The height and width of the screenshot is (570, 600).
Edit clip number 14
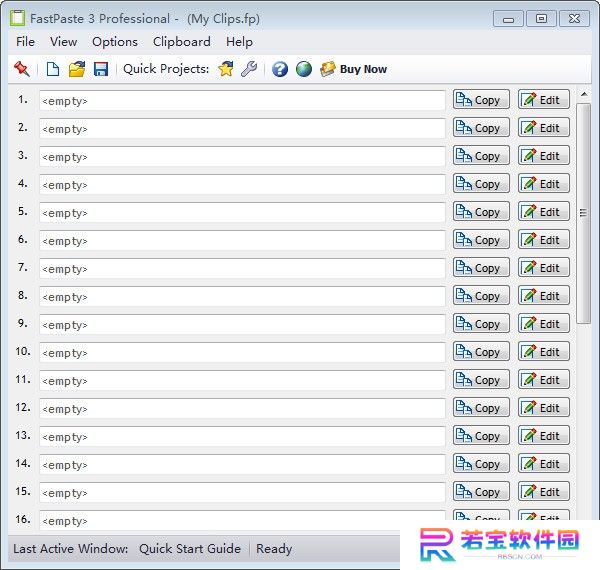pos(544,463)
